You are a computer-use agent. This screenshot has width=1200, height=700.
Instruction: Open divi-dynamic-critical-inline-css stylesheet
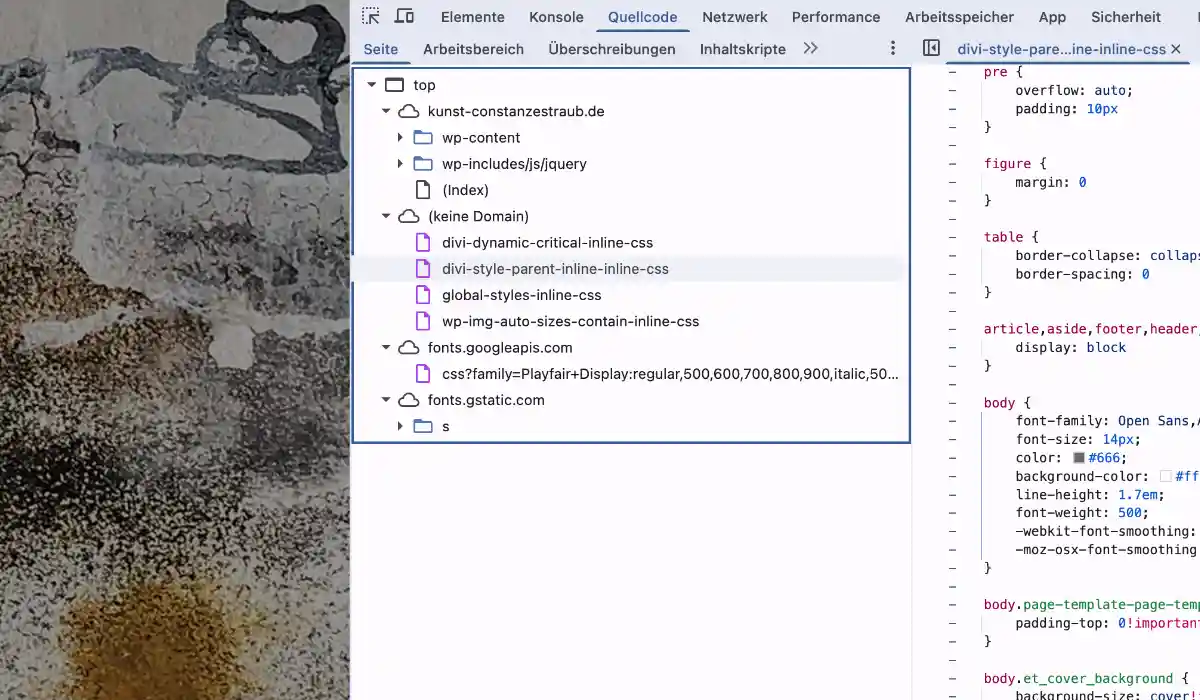tap(547, 242)
